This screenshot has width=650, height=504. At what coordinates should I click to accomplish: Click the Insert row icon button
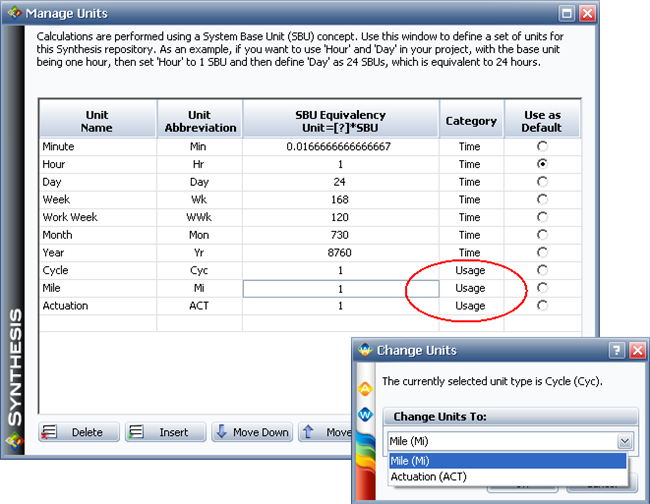click(x=166, y=433)
